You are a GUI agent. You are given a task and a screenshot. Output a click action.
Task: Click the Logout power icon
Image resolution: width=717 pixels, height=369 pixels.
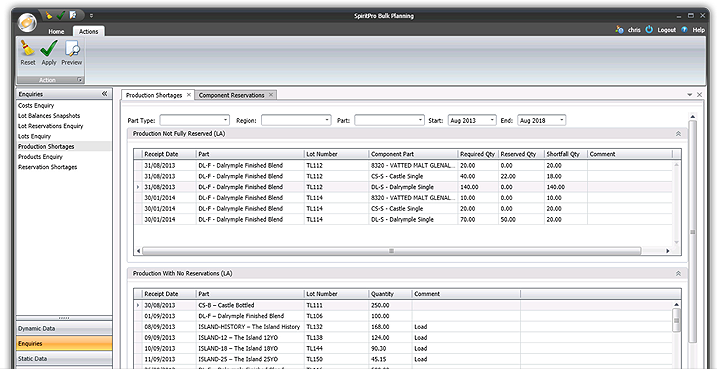tap(649, 29)
